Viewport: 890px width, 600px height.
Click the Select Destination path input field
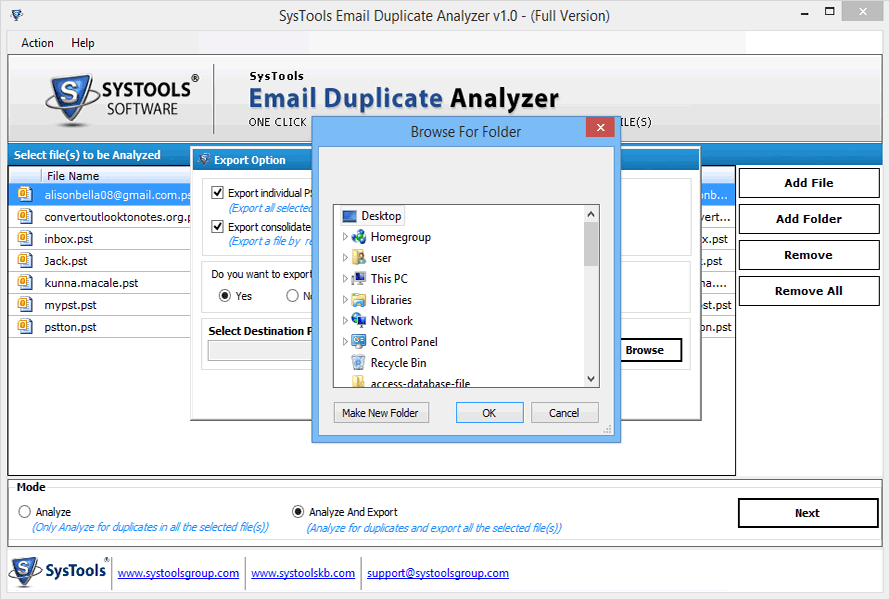(x=260, y=351)
